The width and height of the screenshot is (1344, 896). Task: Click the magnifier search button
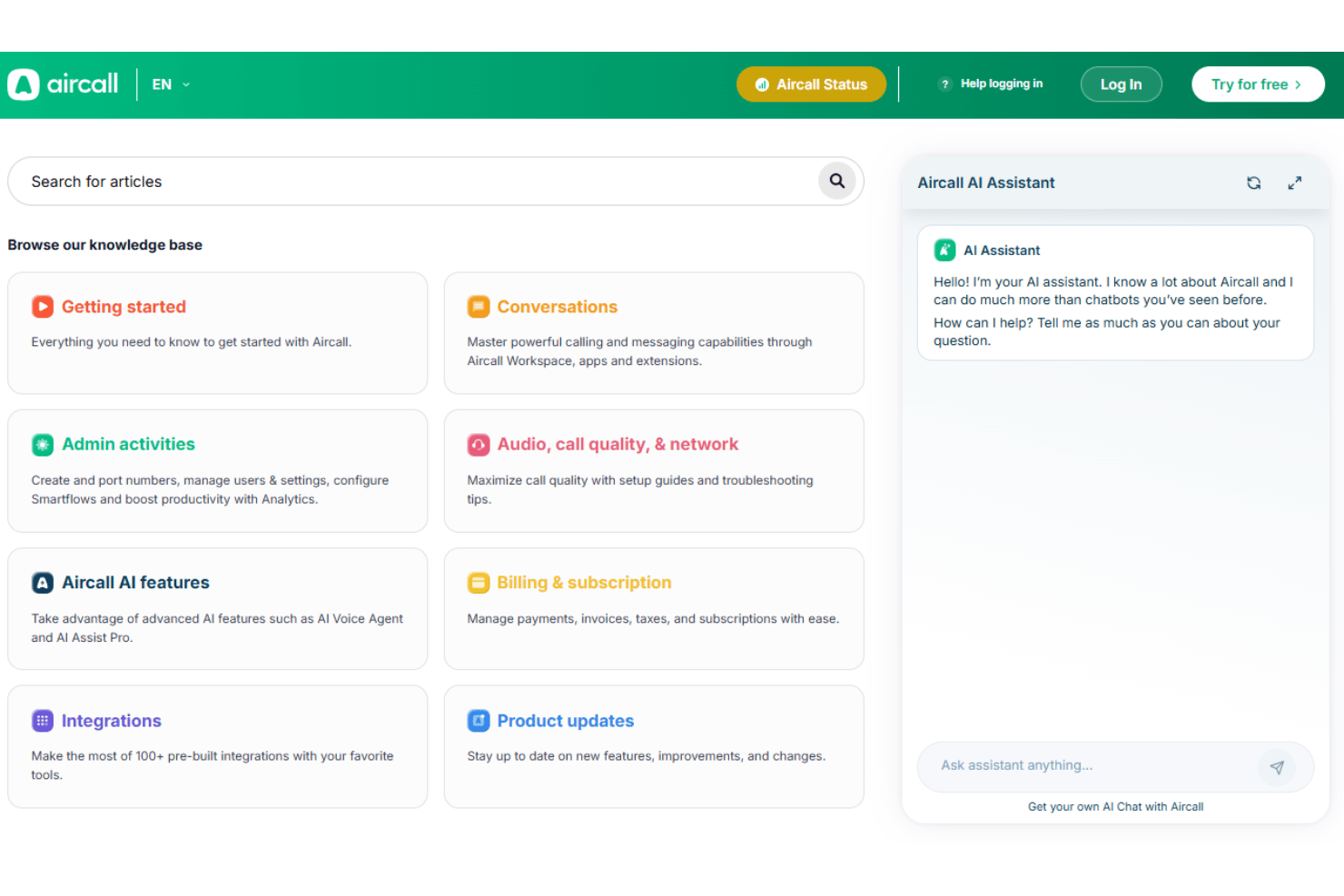tap(836, 181)
